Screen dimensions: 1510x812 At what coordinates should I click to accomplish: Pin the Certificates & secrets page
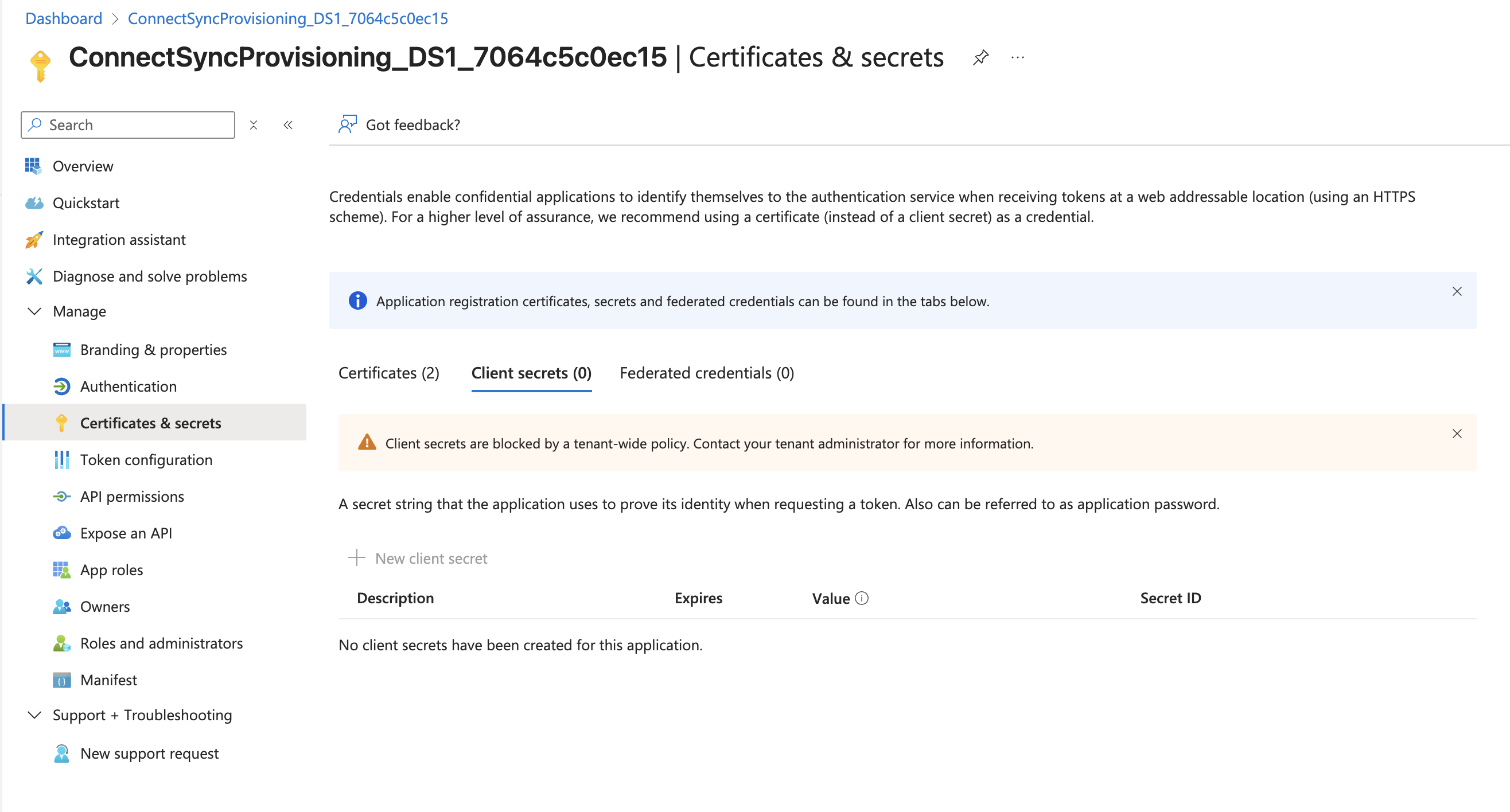coord(980,57)
